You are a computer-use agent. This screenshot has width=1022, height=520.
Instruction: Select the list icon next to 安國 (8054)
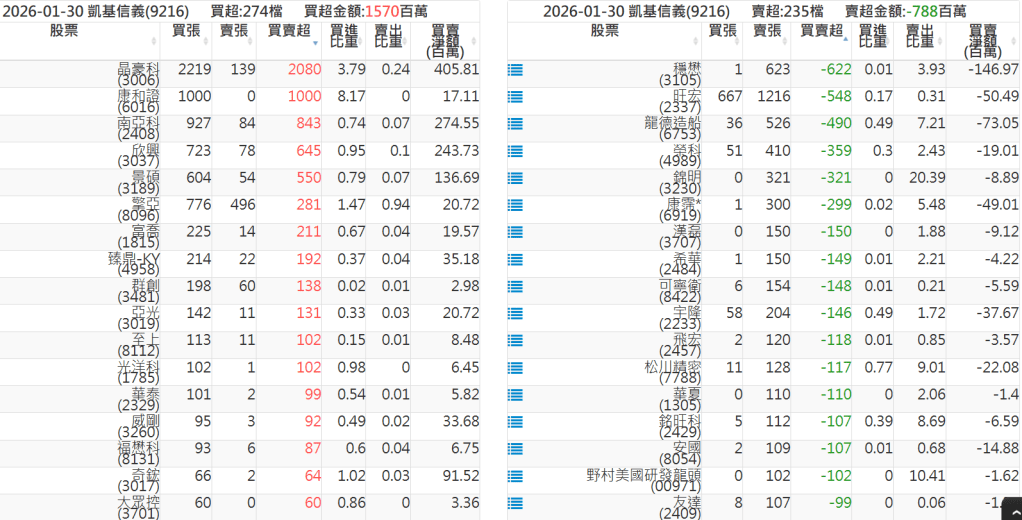[x=516, y=449]
